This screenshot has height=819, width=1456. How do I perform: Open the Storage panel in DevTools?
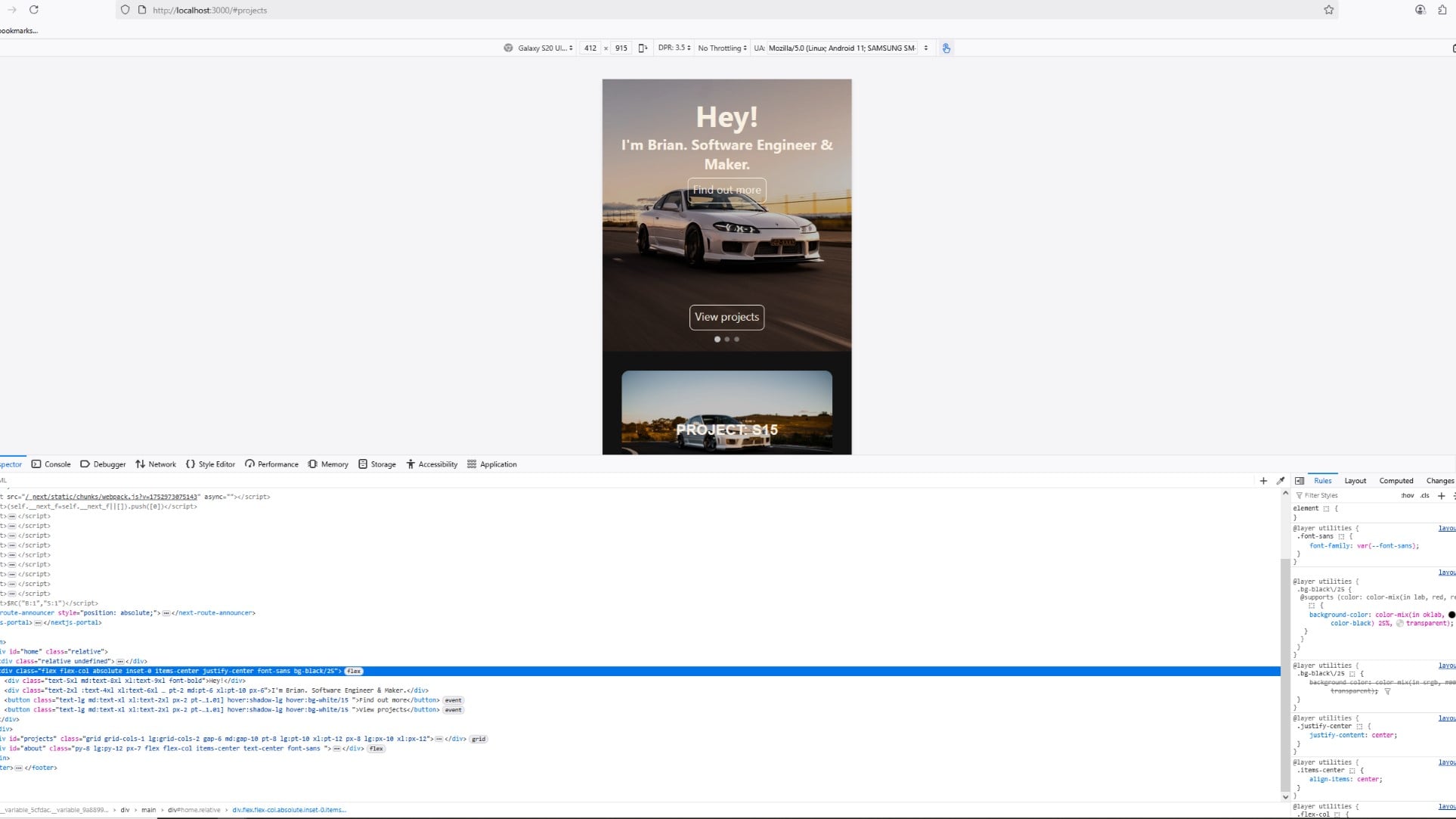376,464
